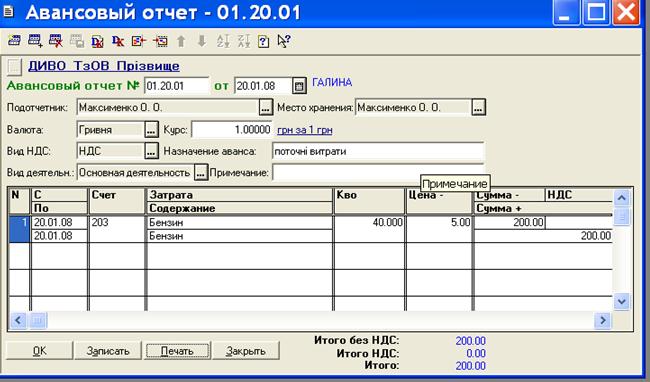Click the OK button
The height and width of the screenshot is (382, 650).
(x=40, y=351)
